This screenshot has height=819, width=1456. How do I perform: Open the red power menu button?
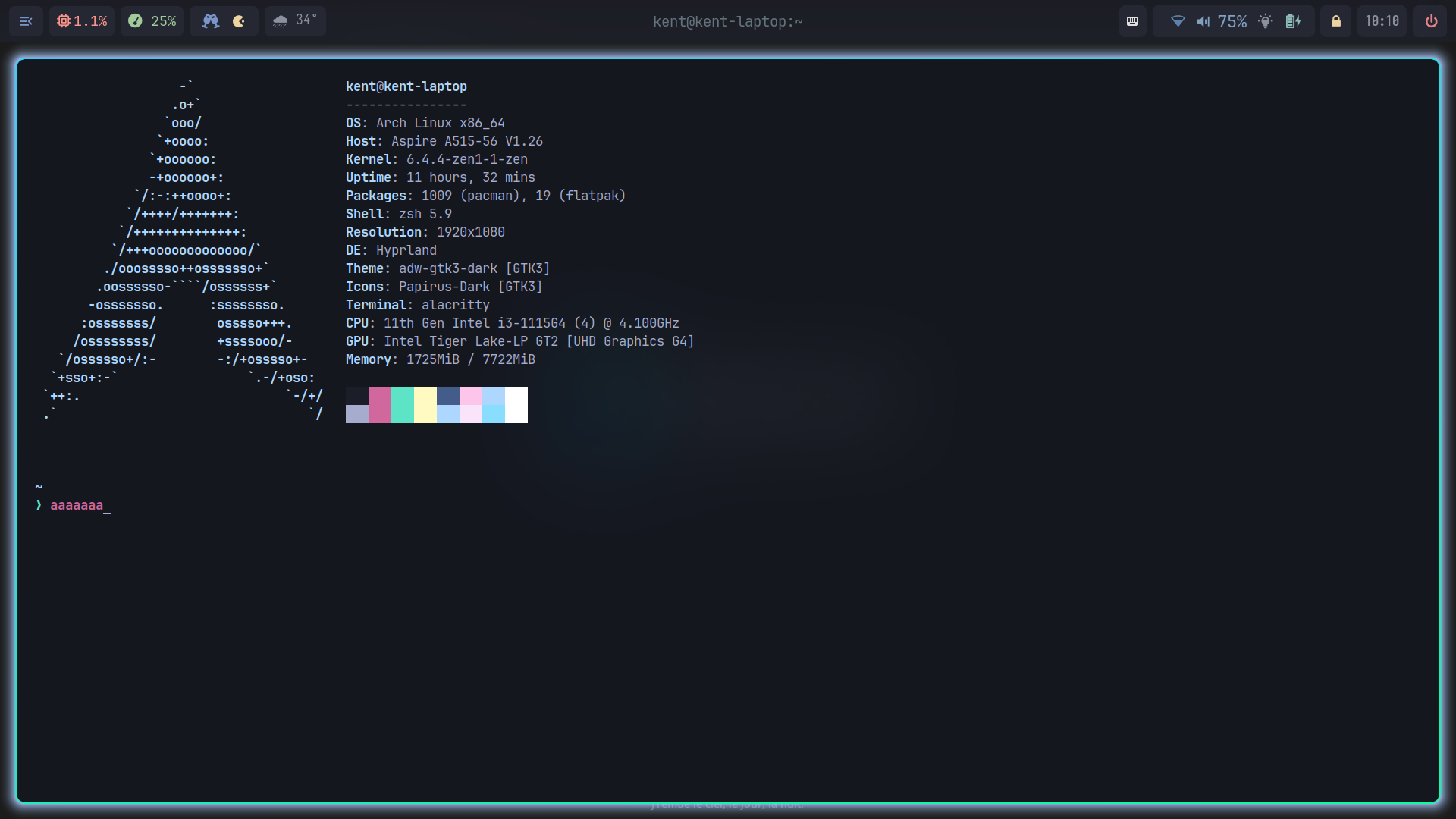pyautogui.click(x=1431, y=21)
